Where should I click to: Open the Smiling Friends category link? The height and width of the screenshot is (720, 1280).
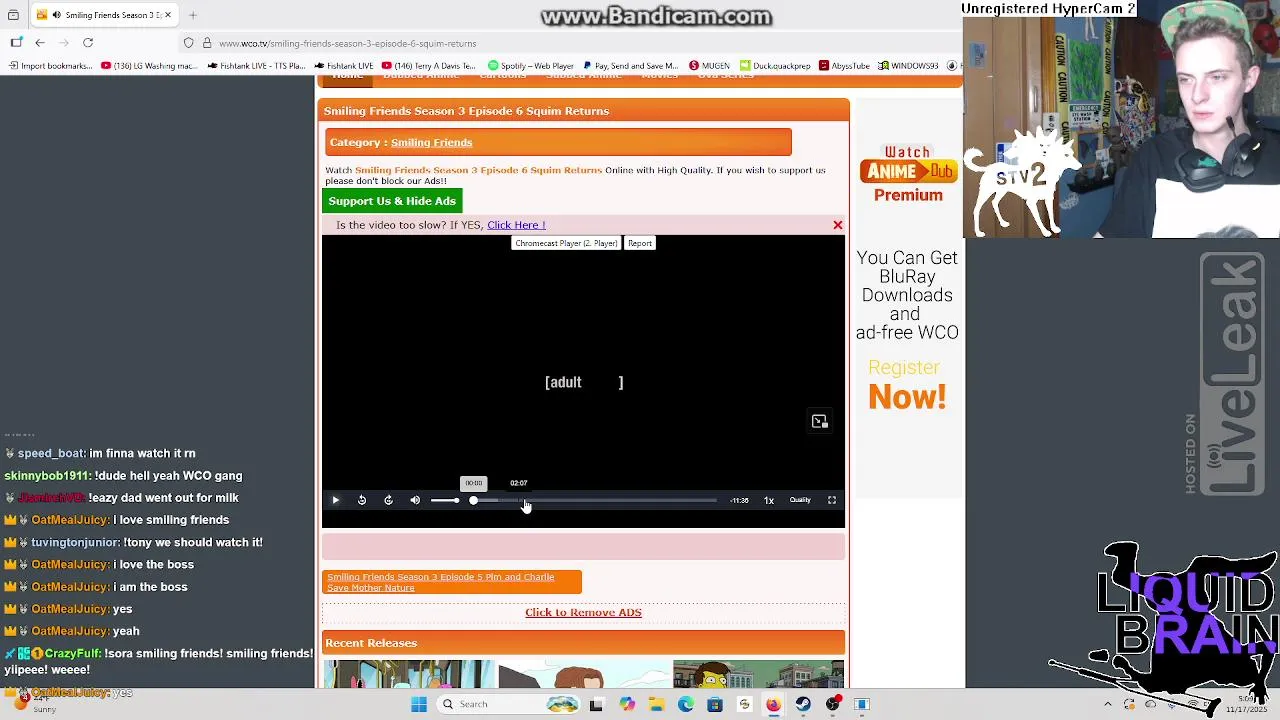[x=431, y=142]
